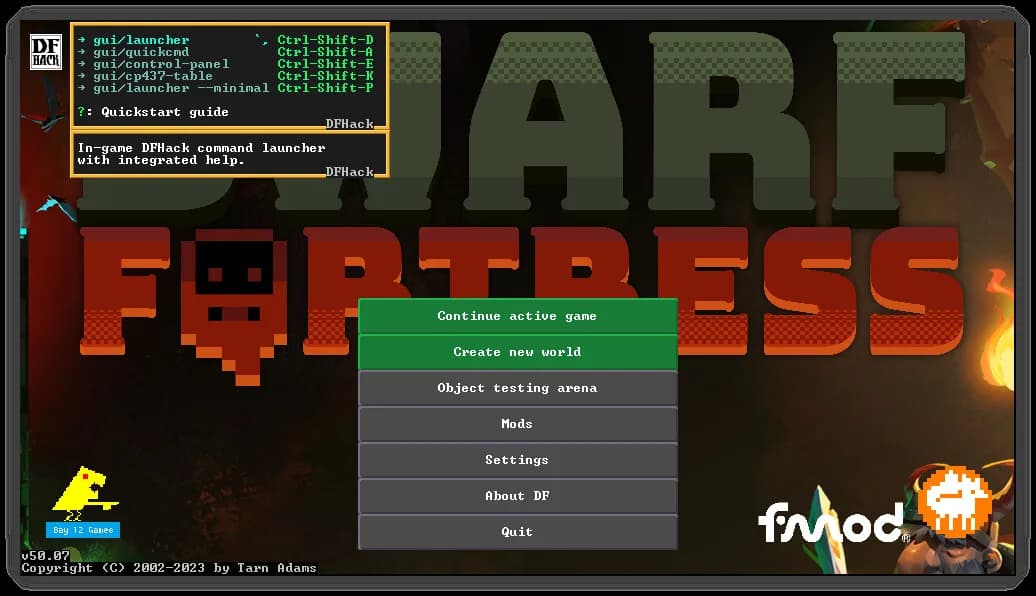The width and height of the screenshot is (1036, 596).
Task: Open the Mods menu
Action: 517,424
